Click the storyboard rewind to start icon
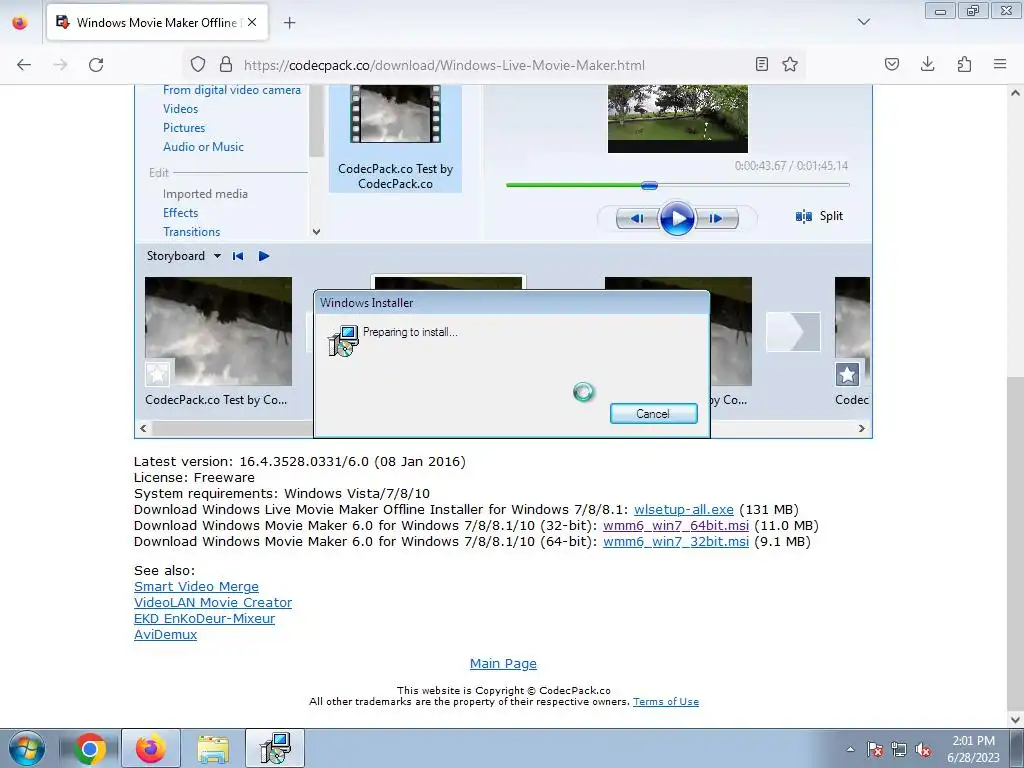Screen dimensions: 1024x768 [x=238, y=256]
